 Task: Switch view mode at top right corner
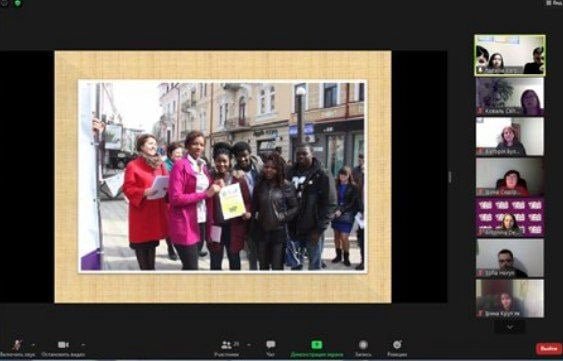point(554,3)
